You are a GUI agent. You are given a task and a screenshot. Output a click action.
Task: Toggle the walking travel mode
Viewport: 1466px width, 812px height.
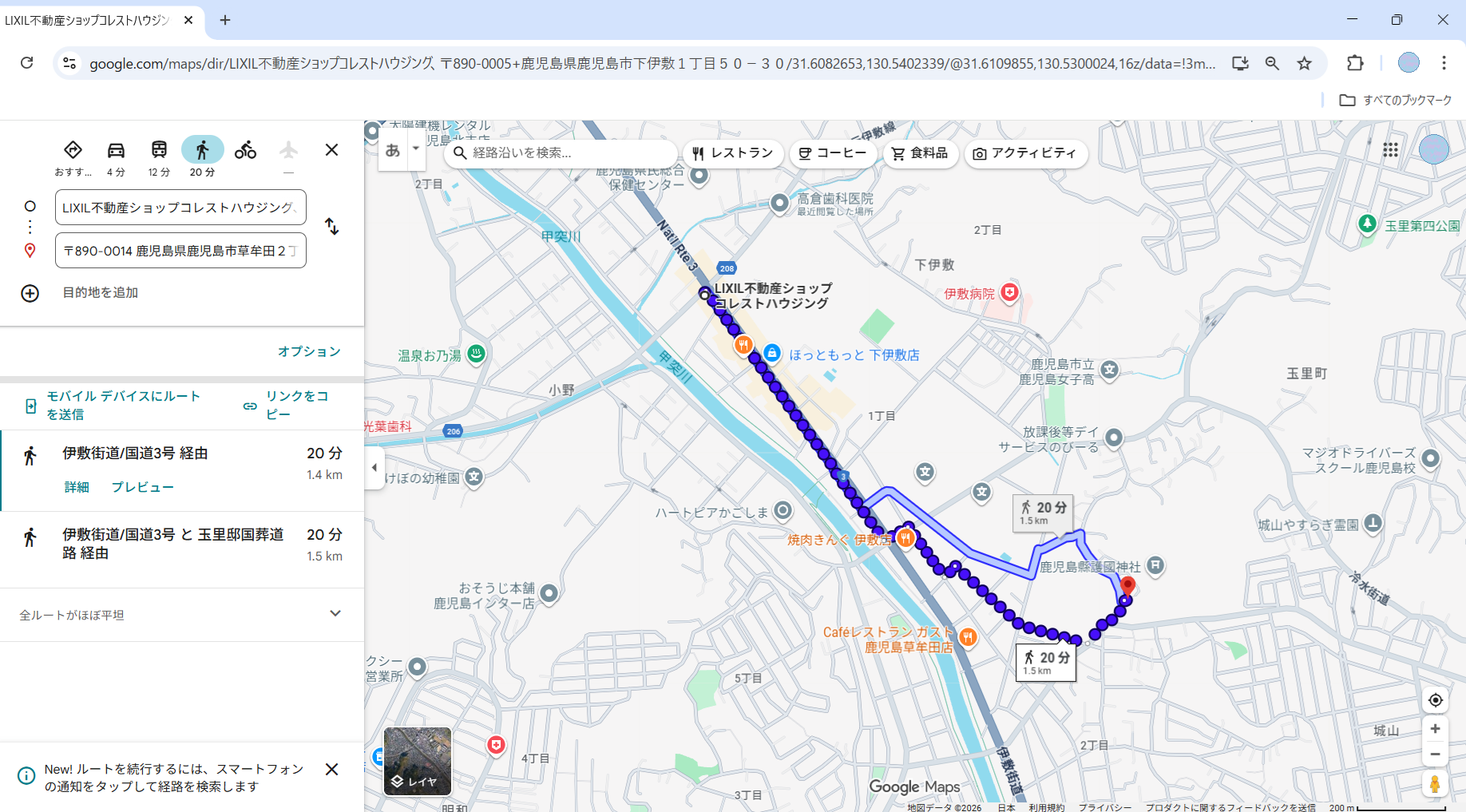coord(202,150)
